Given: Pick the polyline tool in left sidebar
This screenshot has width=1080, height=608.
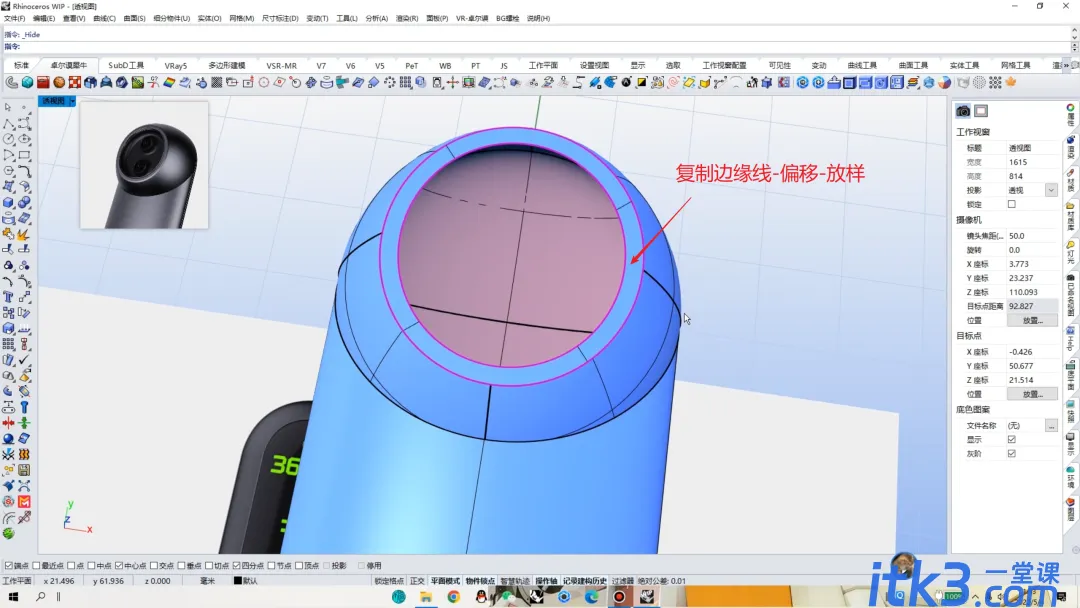Looking at the screenshot, I should coord(8,123).
